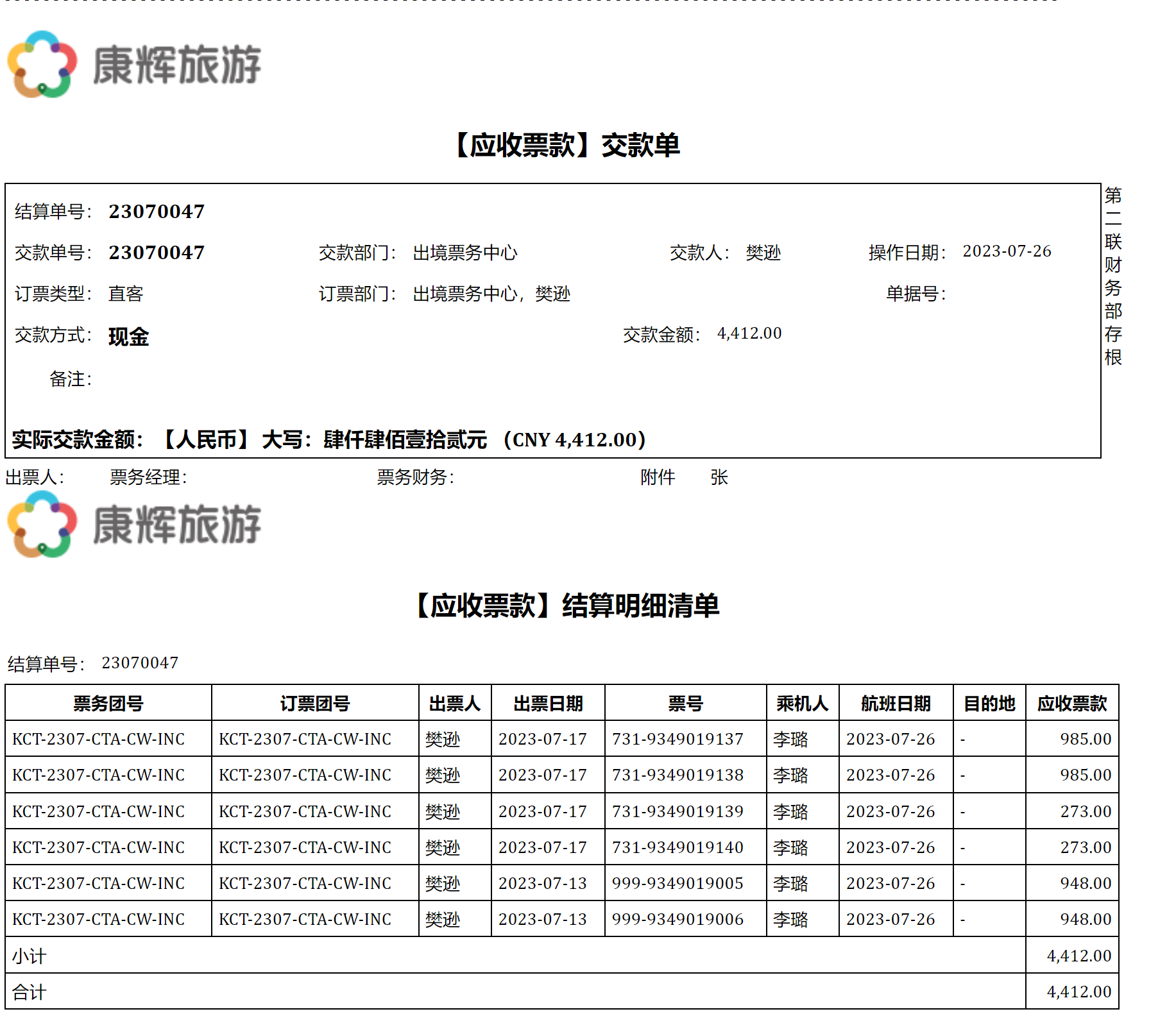This screenshot has width=1176, height=1023.
Task: Click the 合计 row total 4,412.00
Action: 1079,992
